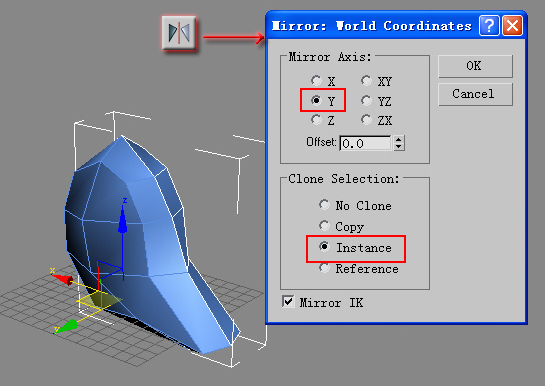Screen dimensions: 545x386
Task: Close the Mirror World Coordinates dialog
Action: [512, 26]
